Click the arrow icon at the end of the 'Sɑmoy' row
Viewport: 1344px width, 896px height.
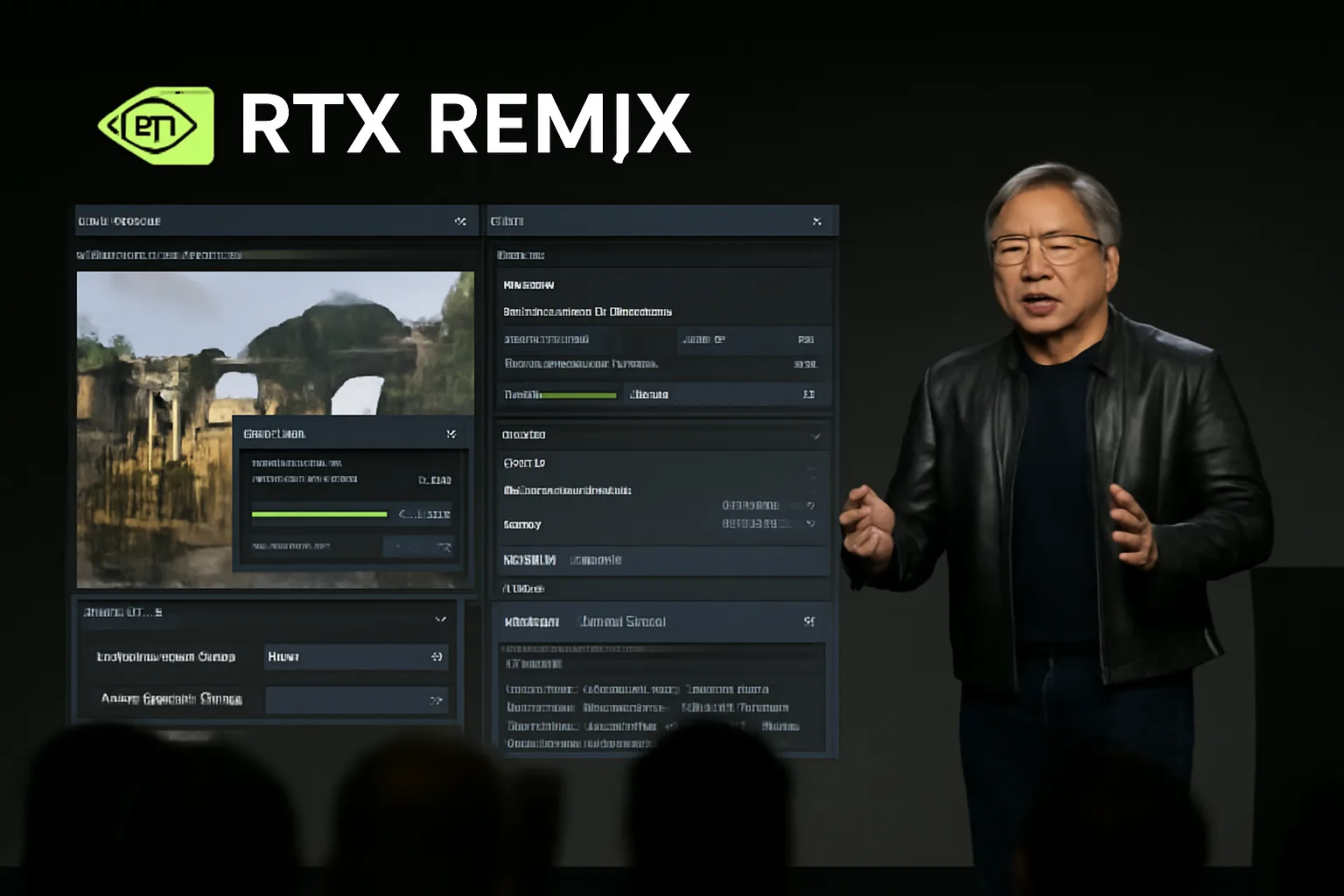[x=810, y=523]
